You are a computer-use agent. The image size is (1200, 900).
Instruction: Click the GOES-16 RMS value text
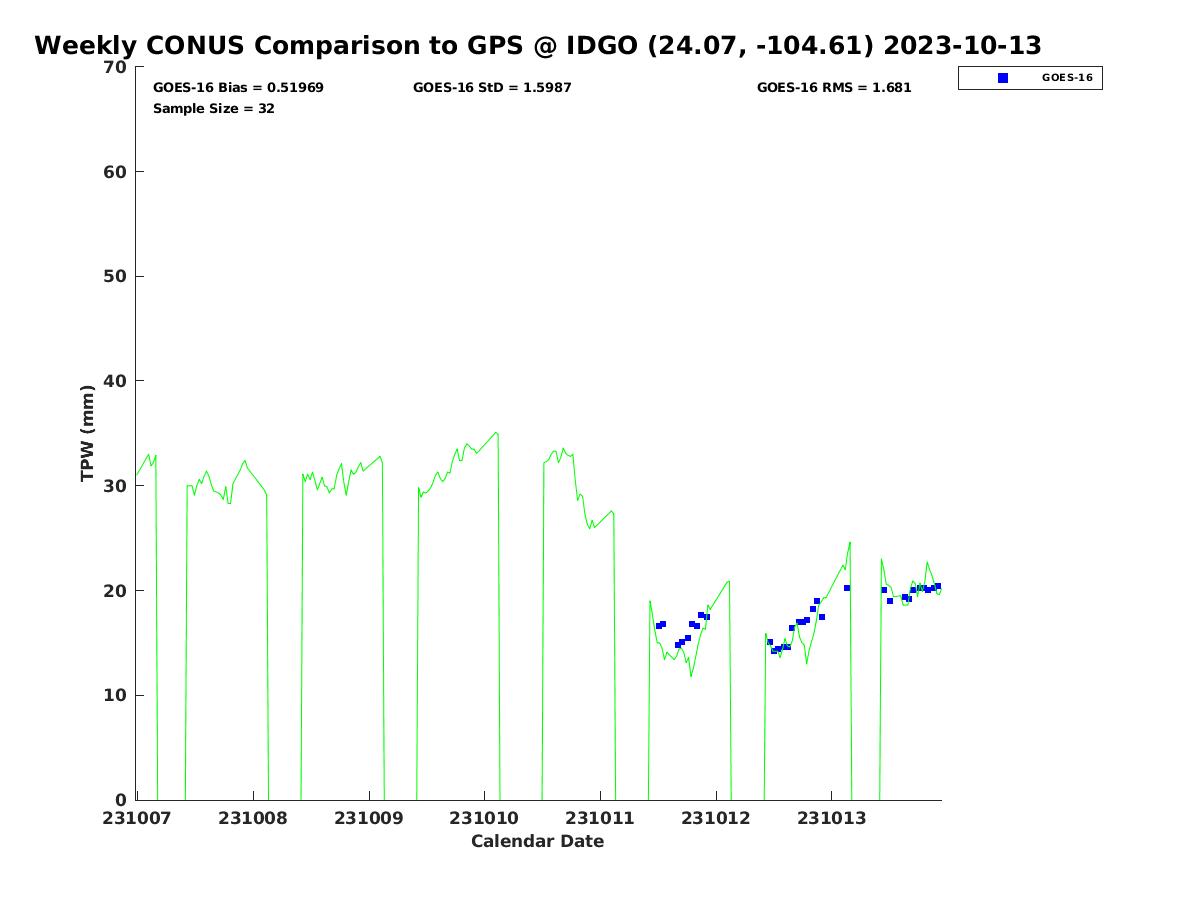(x=833, y=88)
